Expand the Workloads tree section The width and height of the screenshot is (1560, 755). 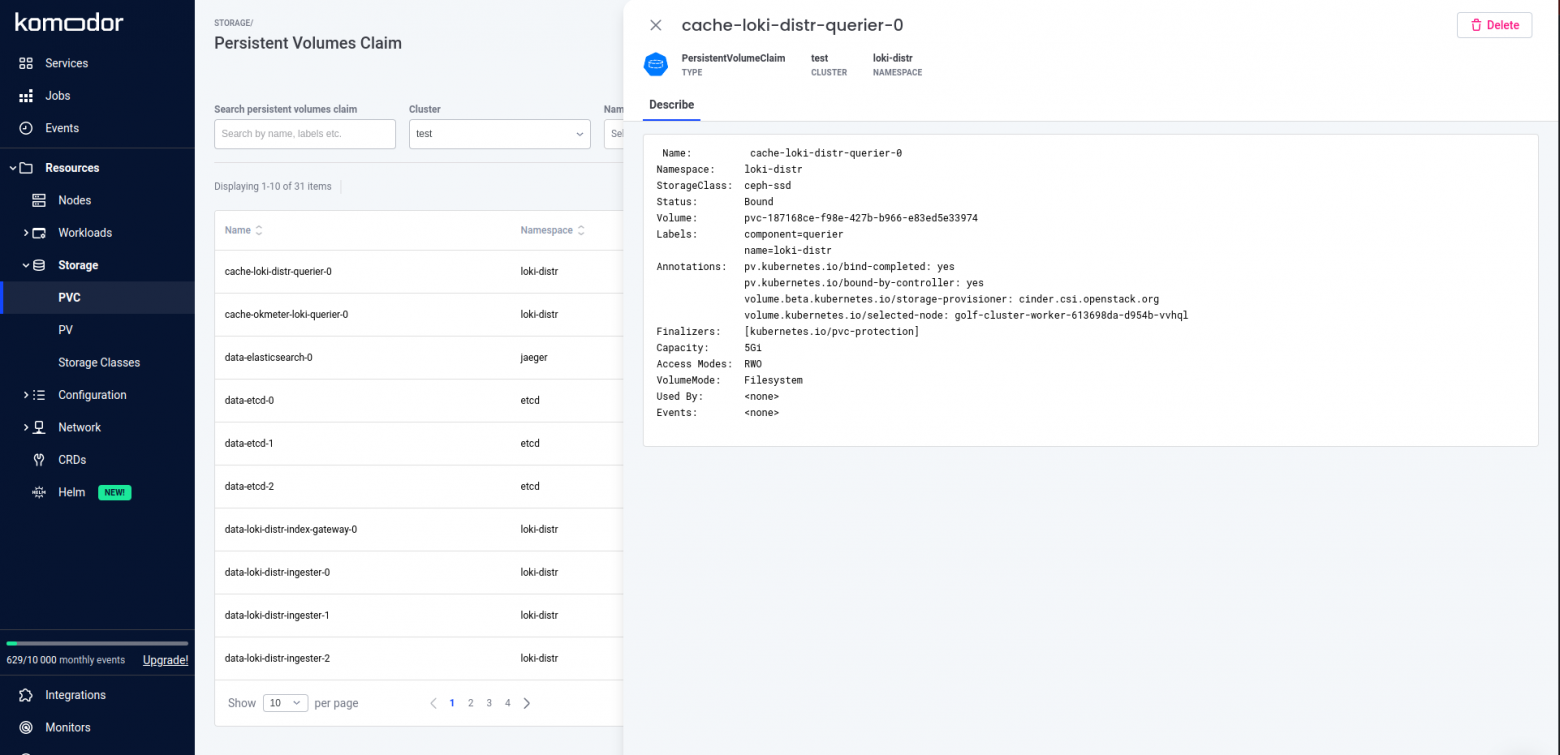click(26, 233)
